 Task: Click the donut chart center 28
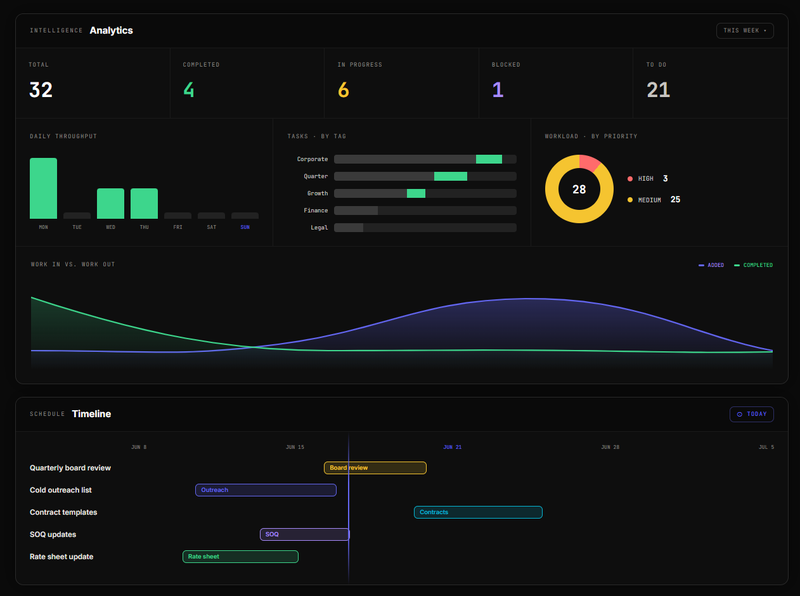point(579,189)
